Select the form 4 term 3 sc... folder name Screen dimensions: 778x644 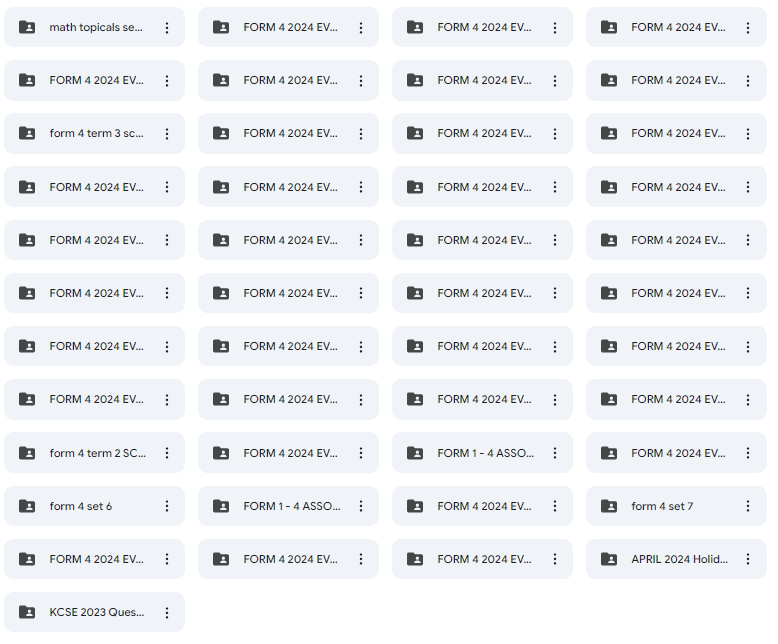point(96,133)
